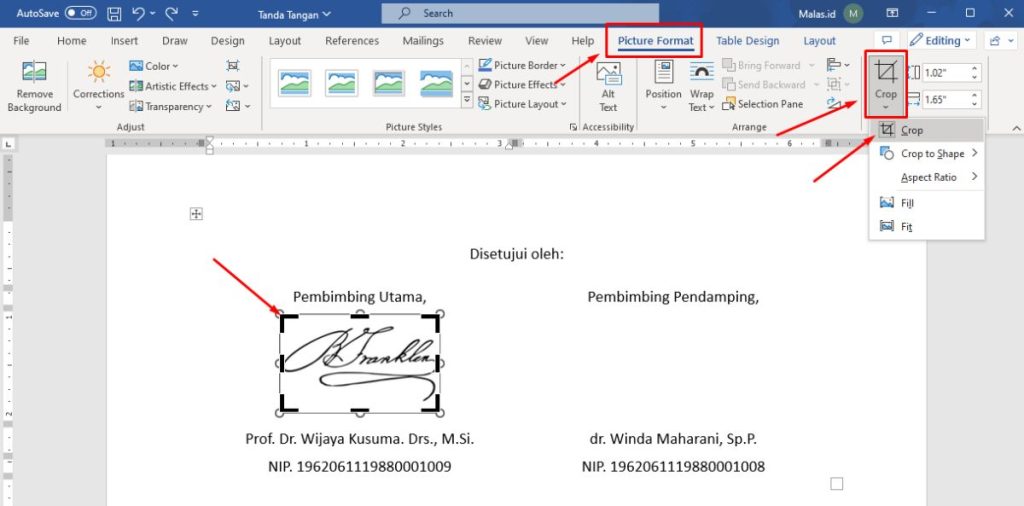Apply the third picture style thumbnail
This screenshot has width=1024, height=506.
coord(389,83)
